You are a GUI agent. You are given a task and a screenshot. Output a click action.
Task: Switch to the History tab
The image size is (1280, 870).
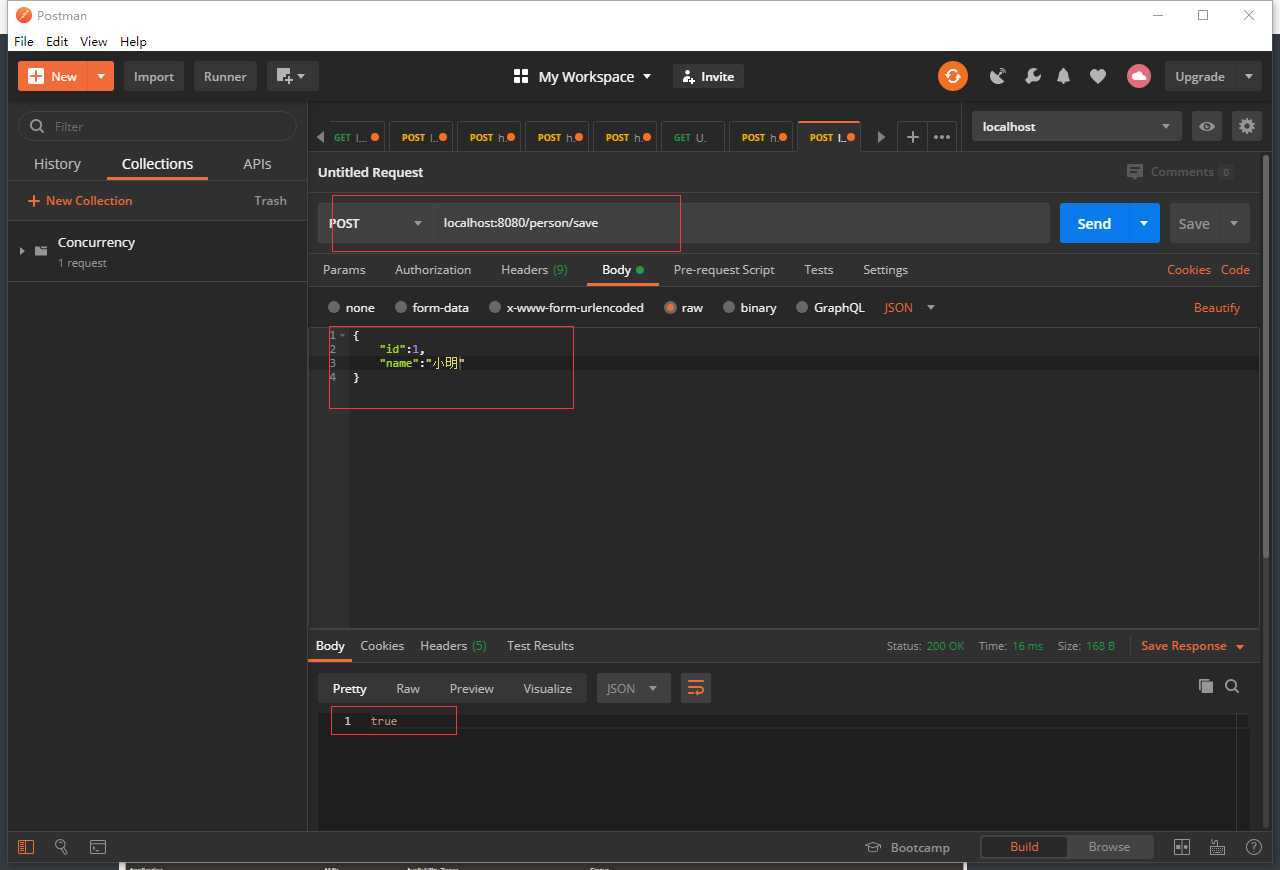point(57,164)
